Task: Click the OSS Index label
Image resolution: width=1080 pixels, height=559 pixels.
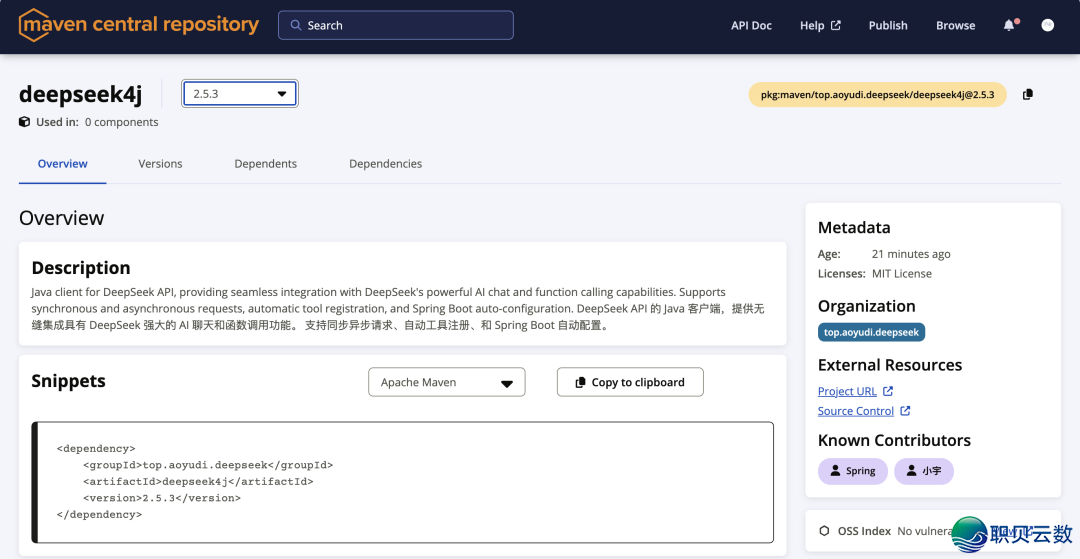Action: pos(864,531)
